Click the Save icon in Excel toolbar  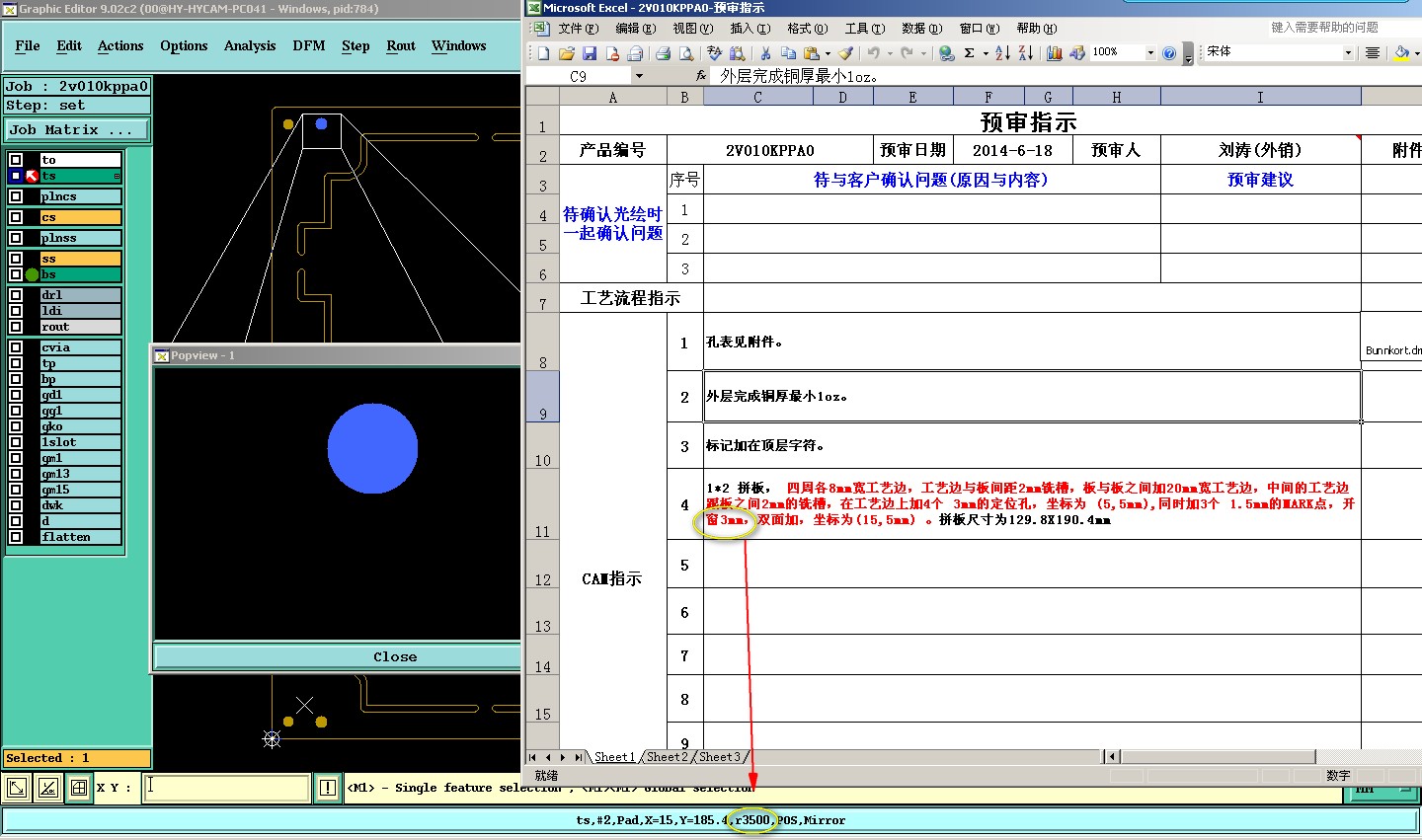[x=590, y=53]
